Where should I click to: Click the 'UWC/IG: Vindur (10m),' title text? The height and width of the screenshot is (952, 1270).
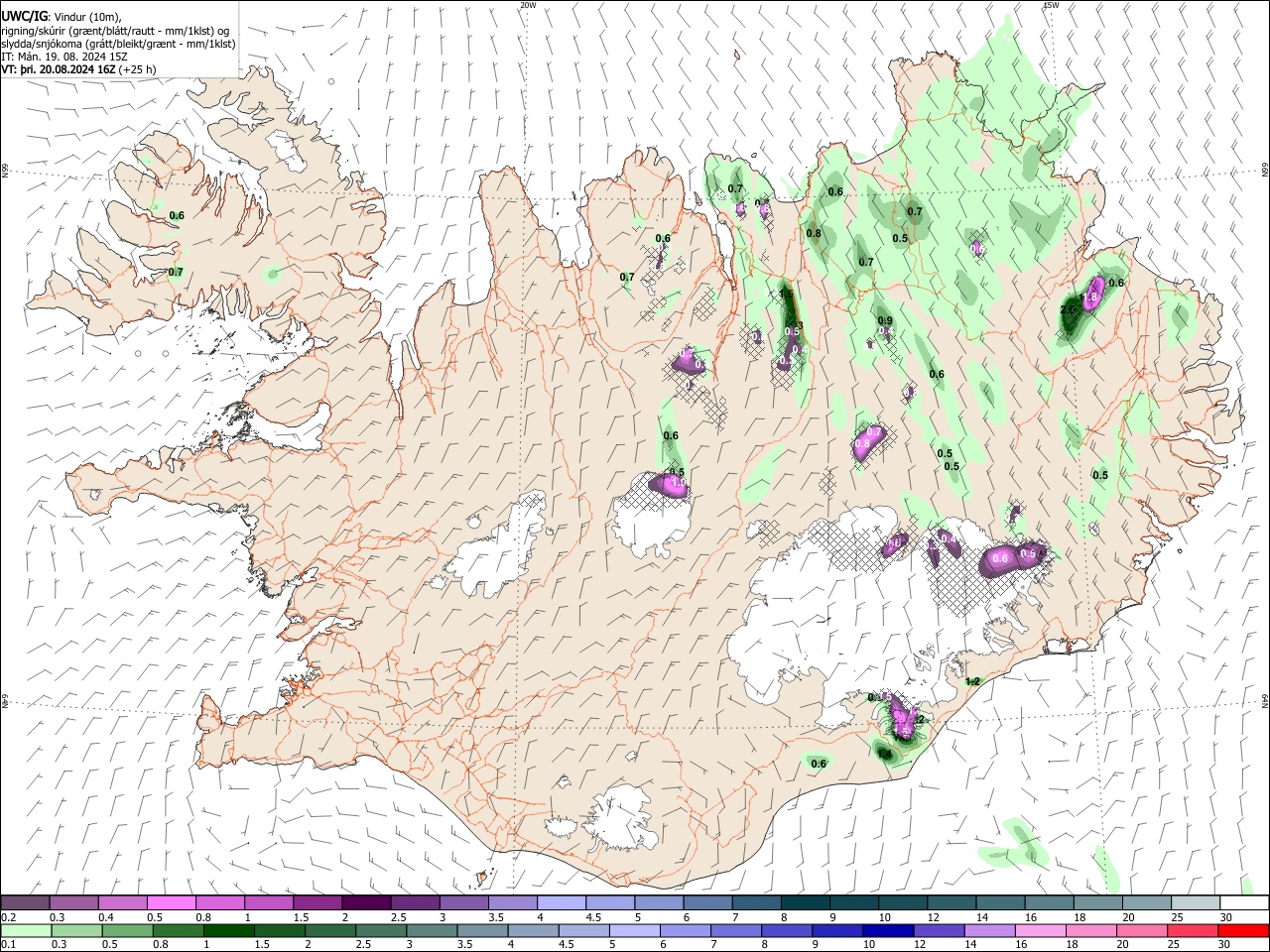click(62, 16)
